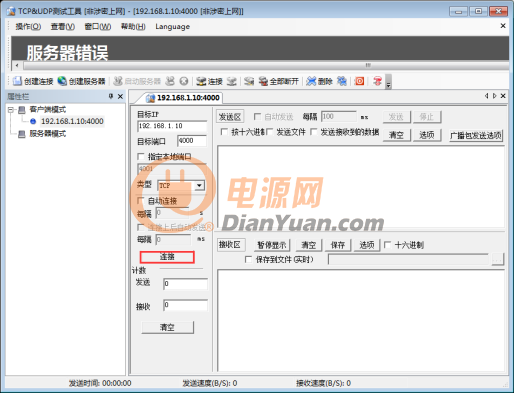
Task: Click the 选项 button in receive area
Action: 367,245
